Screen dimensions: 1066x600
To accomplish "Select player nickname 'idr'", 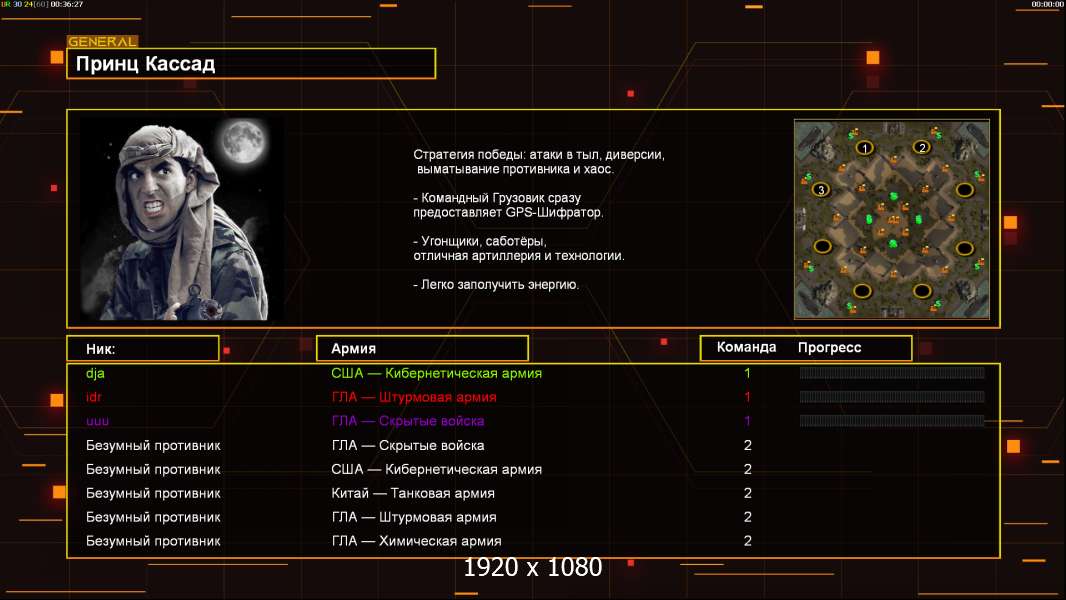I will coord(94,397).
